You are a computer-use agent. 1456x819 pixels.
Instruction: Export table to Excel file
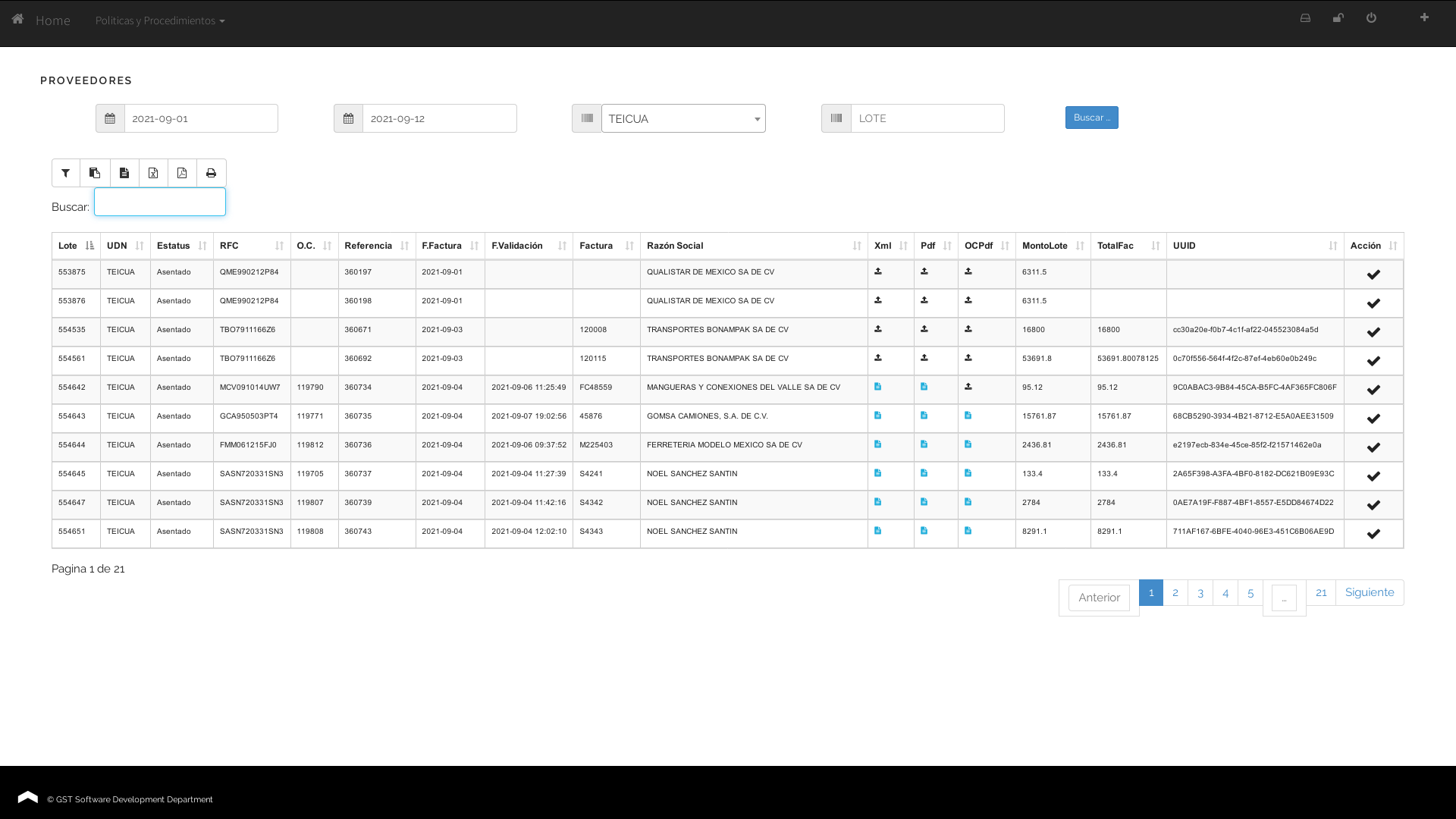pyautogui.click(x=153, y=173)
